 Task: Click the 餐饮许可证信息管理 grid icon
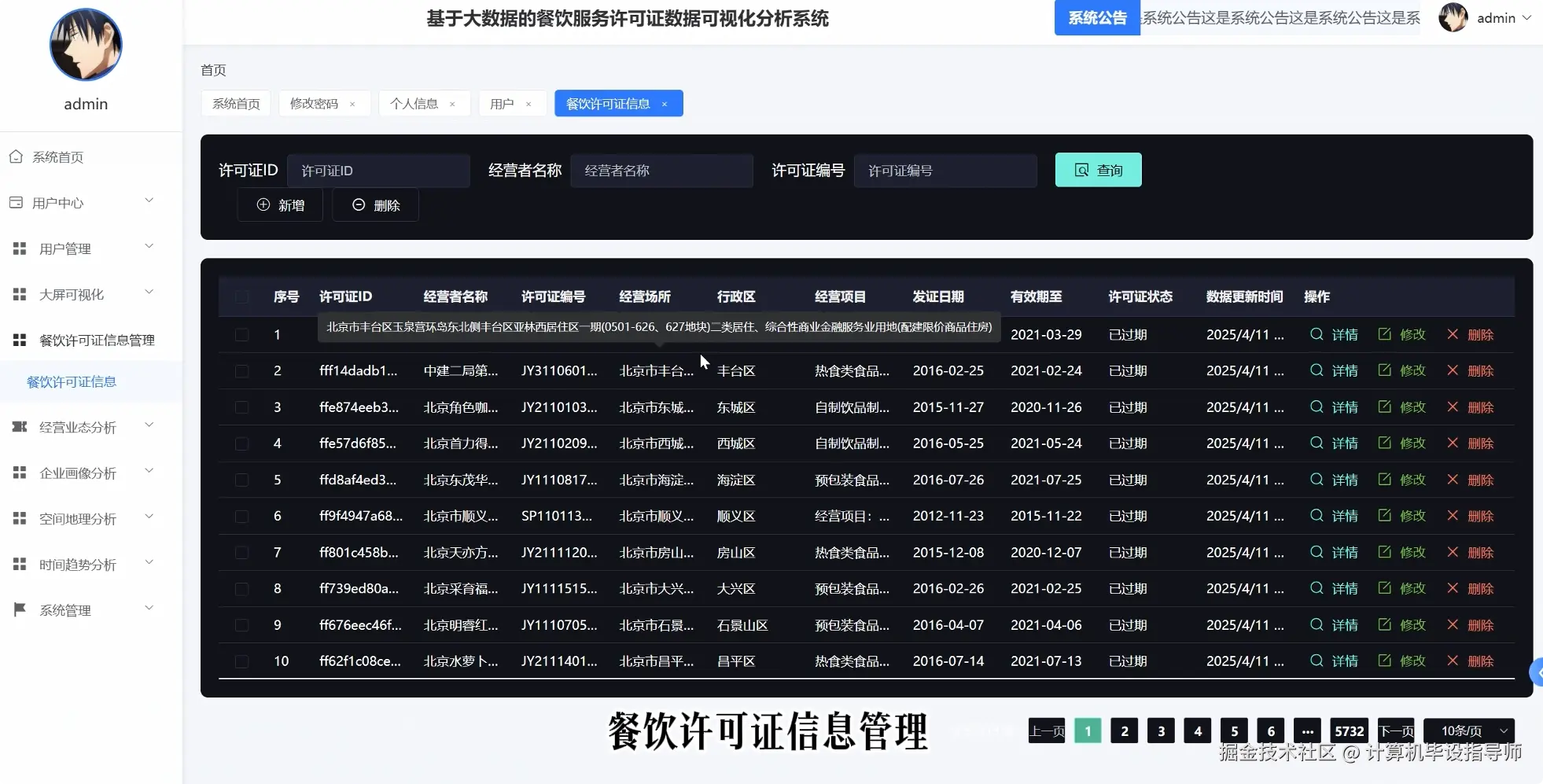[x=20, y=340]
